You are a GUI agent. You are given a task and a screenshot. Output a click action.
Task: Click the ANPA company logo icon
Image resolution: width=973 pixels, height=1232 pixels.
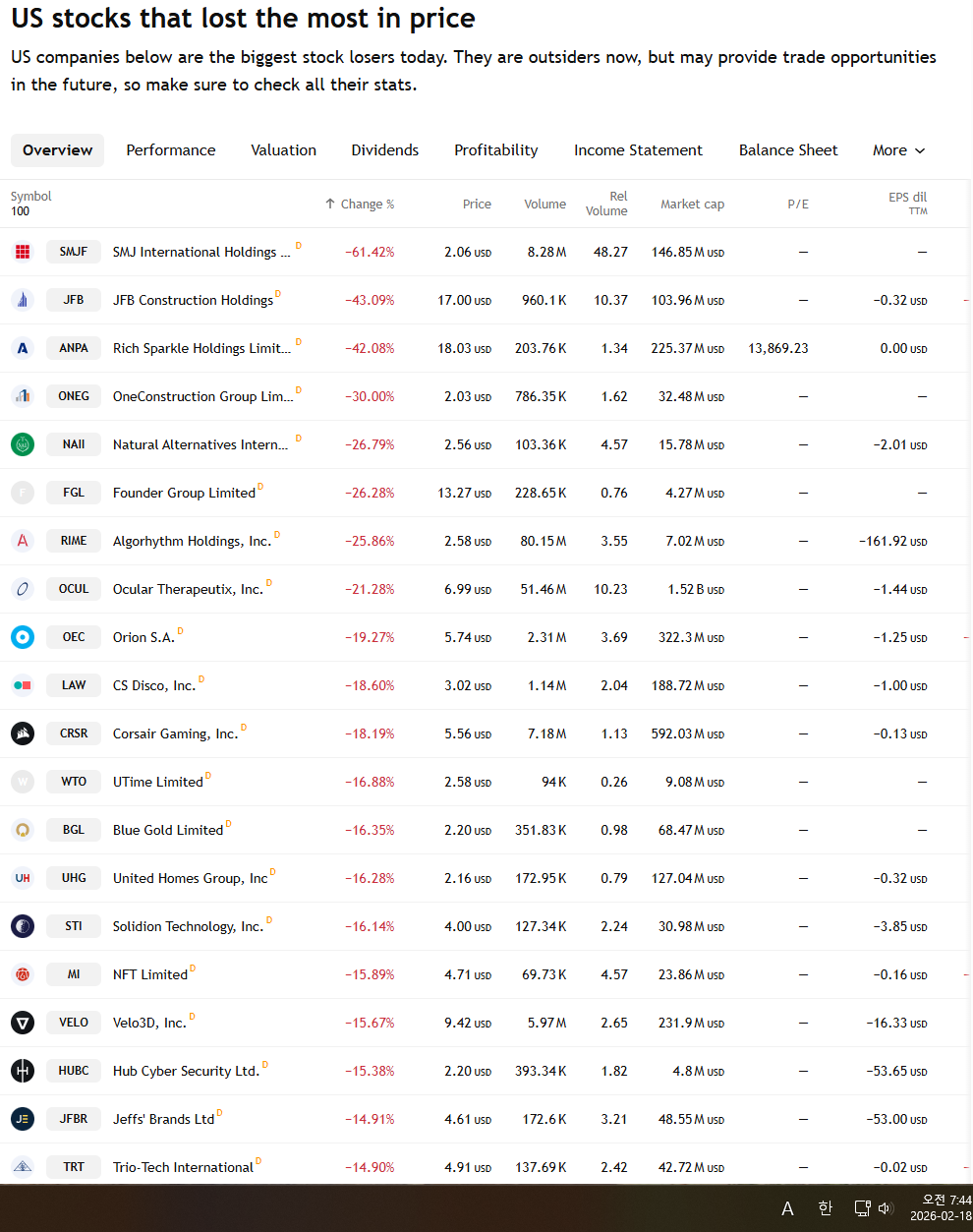tap(23, 348)
